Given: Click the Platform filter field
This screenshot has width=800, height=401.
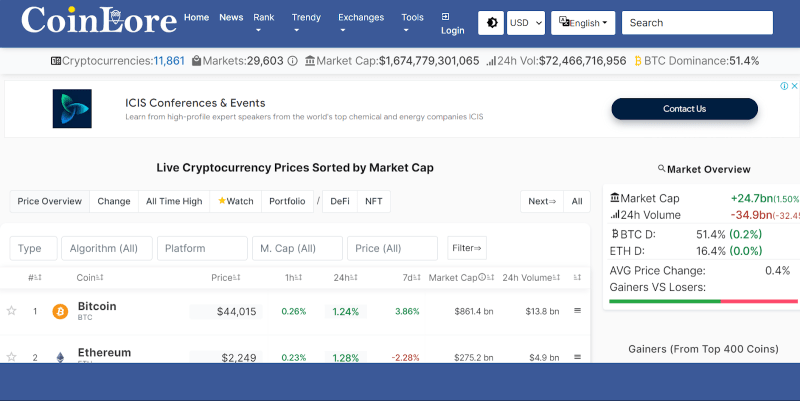Looking at the screenshot, I should click(202, 248).
